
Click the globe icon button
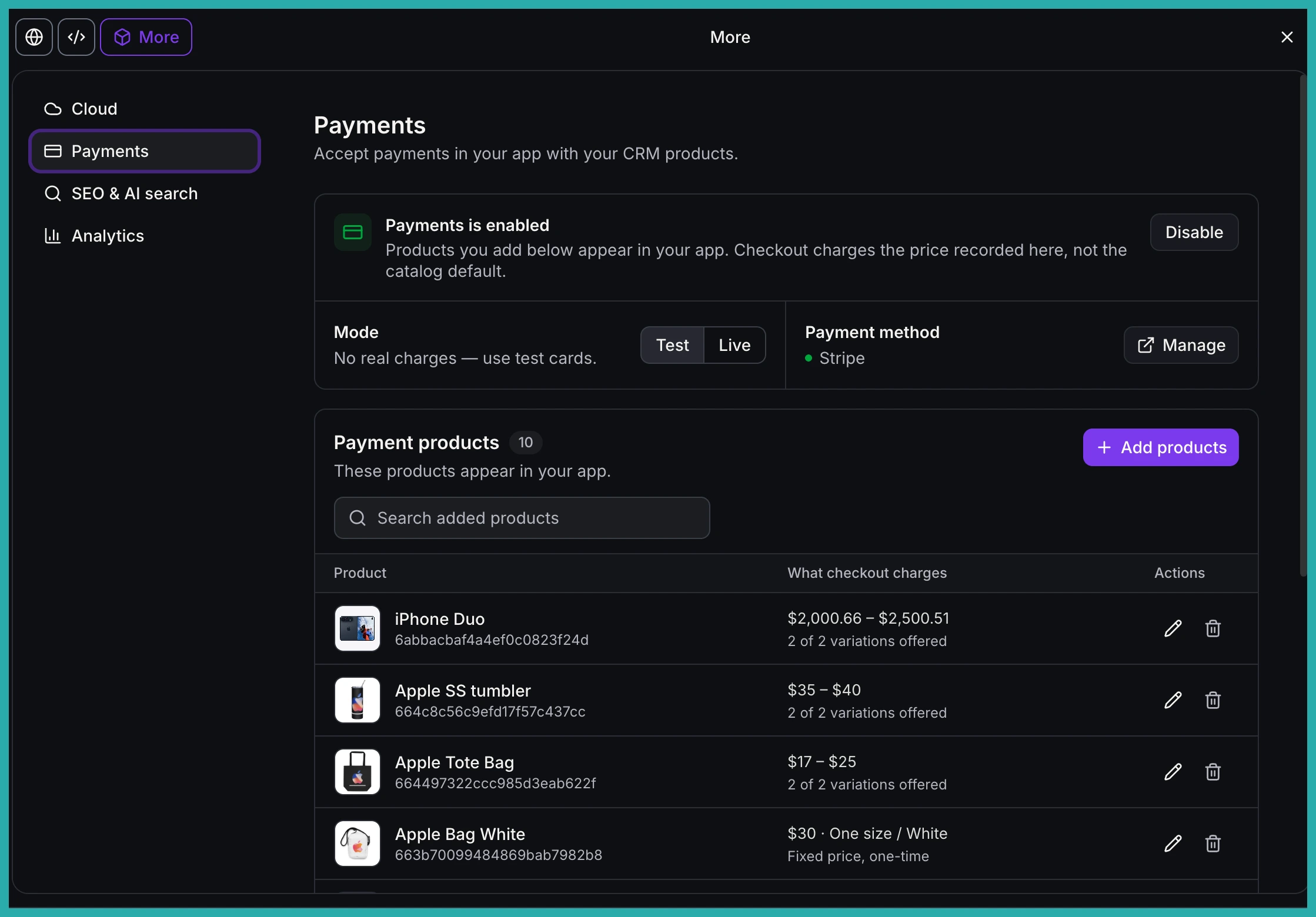click(34, 37)
